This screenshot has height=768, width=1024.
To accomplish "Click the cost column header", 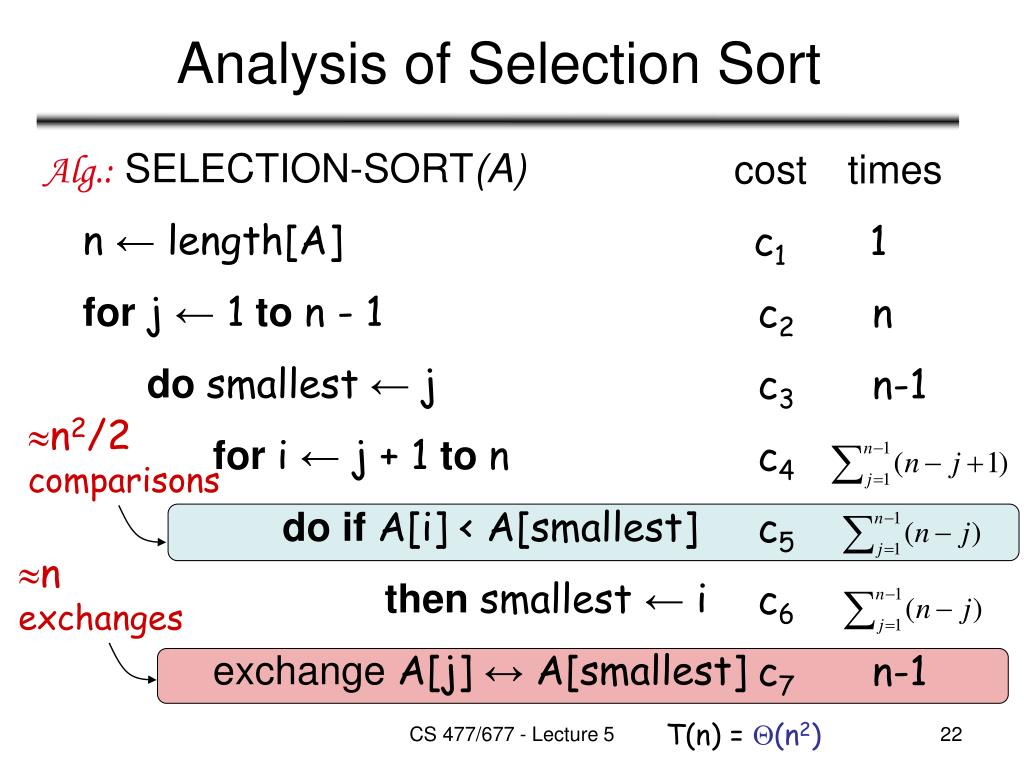I will point(769,171).
